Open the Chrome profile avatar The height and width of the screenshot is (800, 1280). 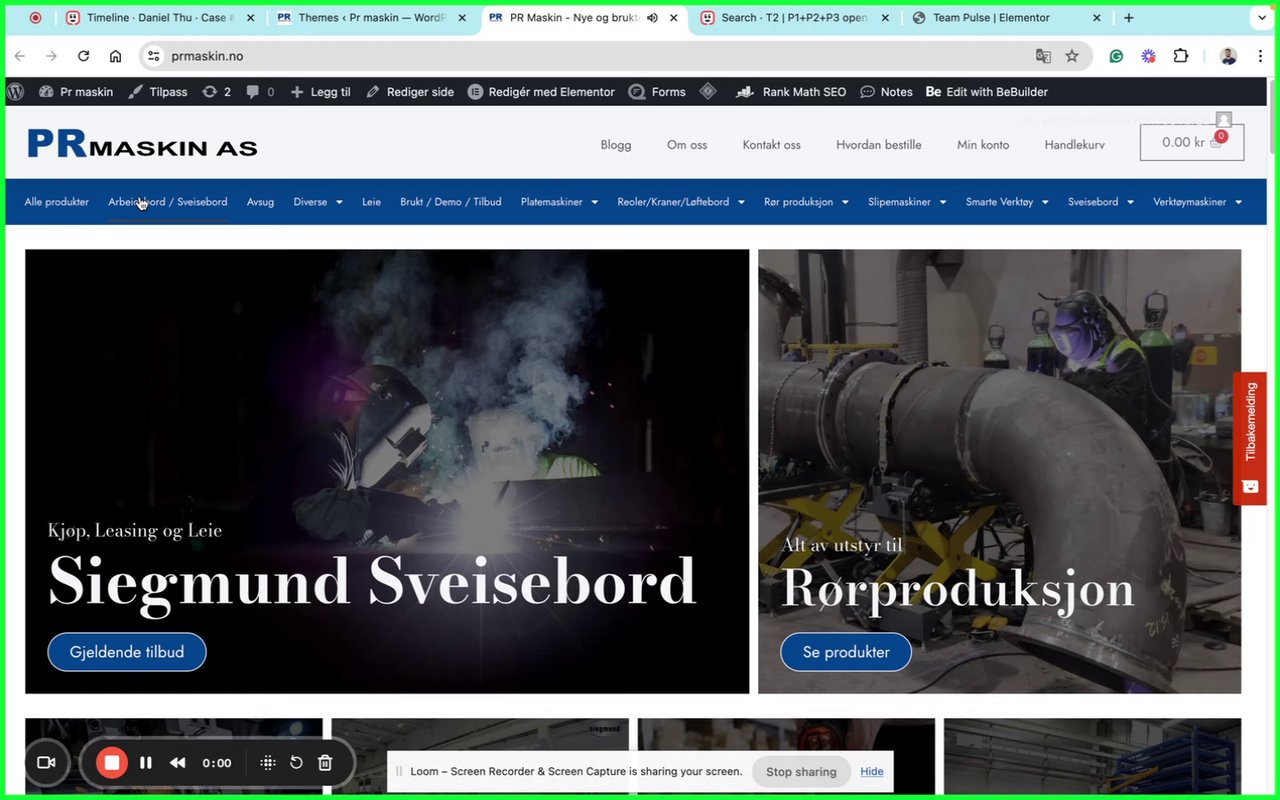[x=1229, y=56]
